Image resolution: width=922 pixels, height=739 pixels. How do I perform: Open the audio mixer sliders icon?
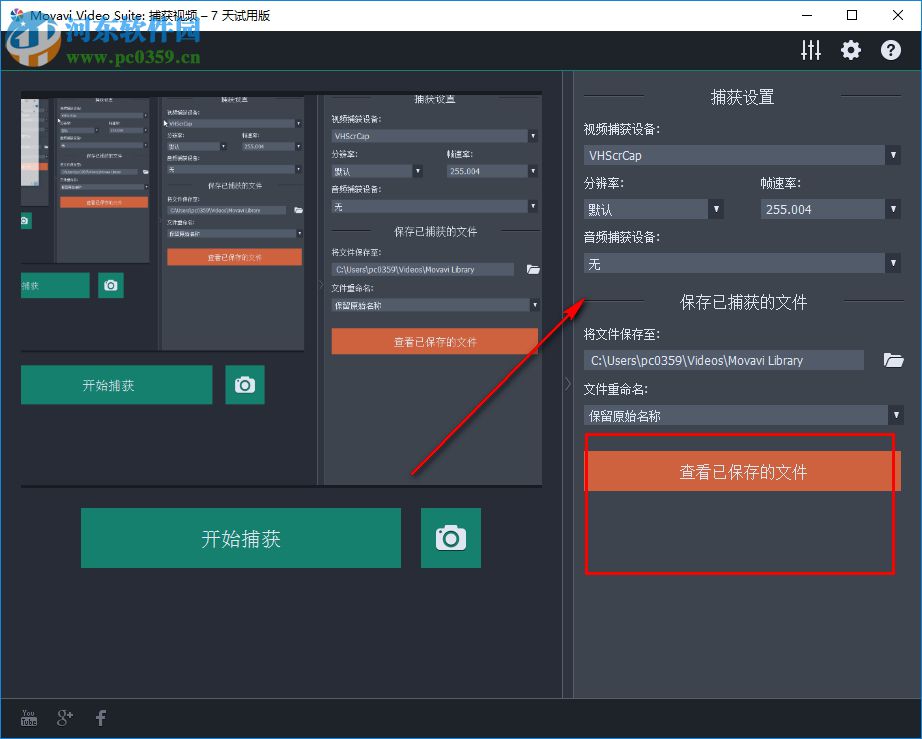(x=810, y=49)
